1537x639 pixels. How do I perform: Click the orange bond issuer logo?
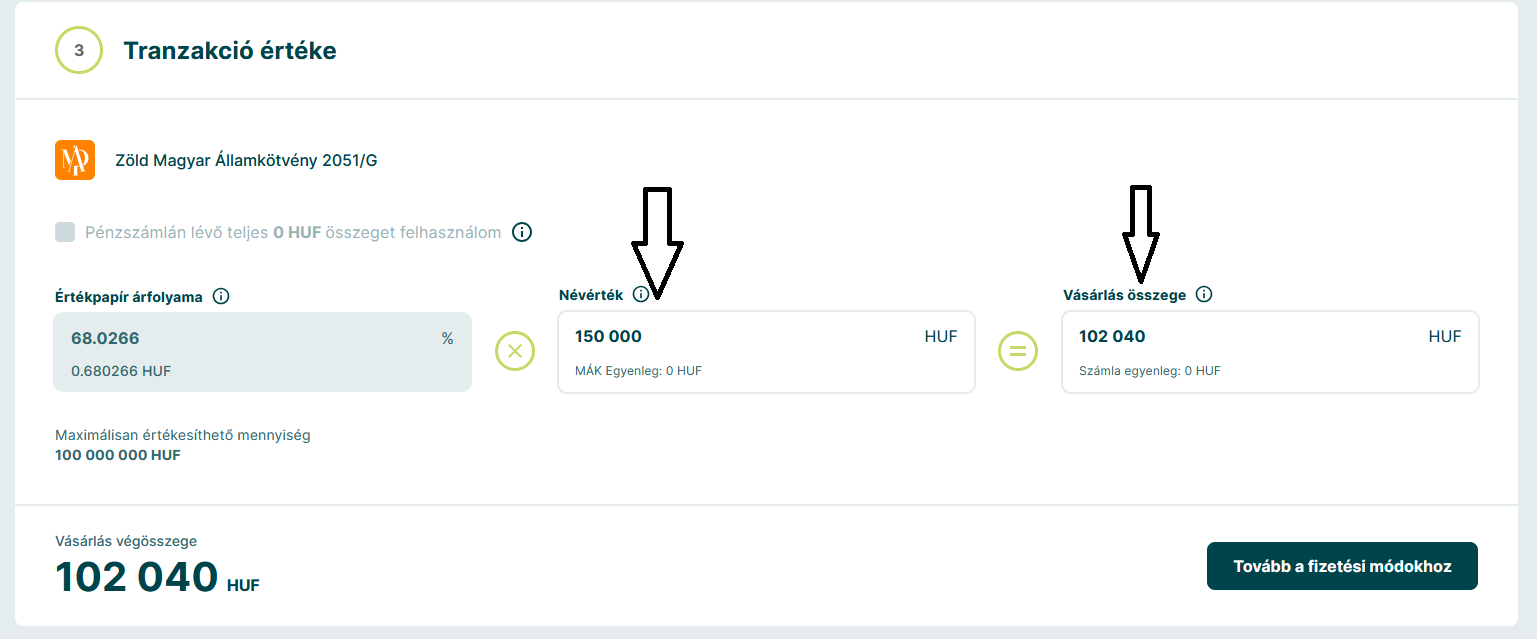tap(75, 160)
